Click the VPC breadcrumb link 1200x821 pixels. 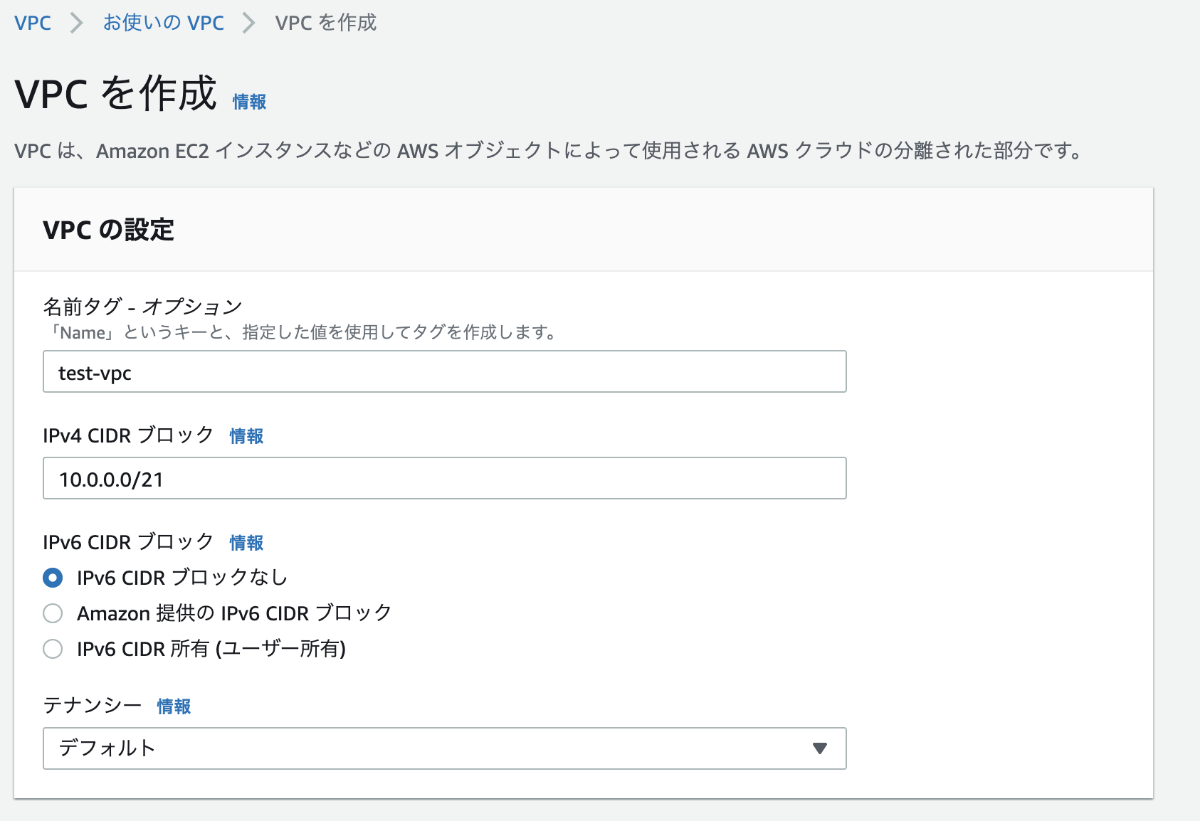33,22
